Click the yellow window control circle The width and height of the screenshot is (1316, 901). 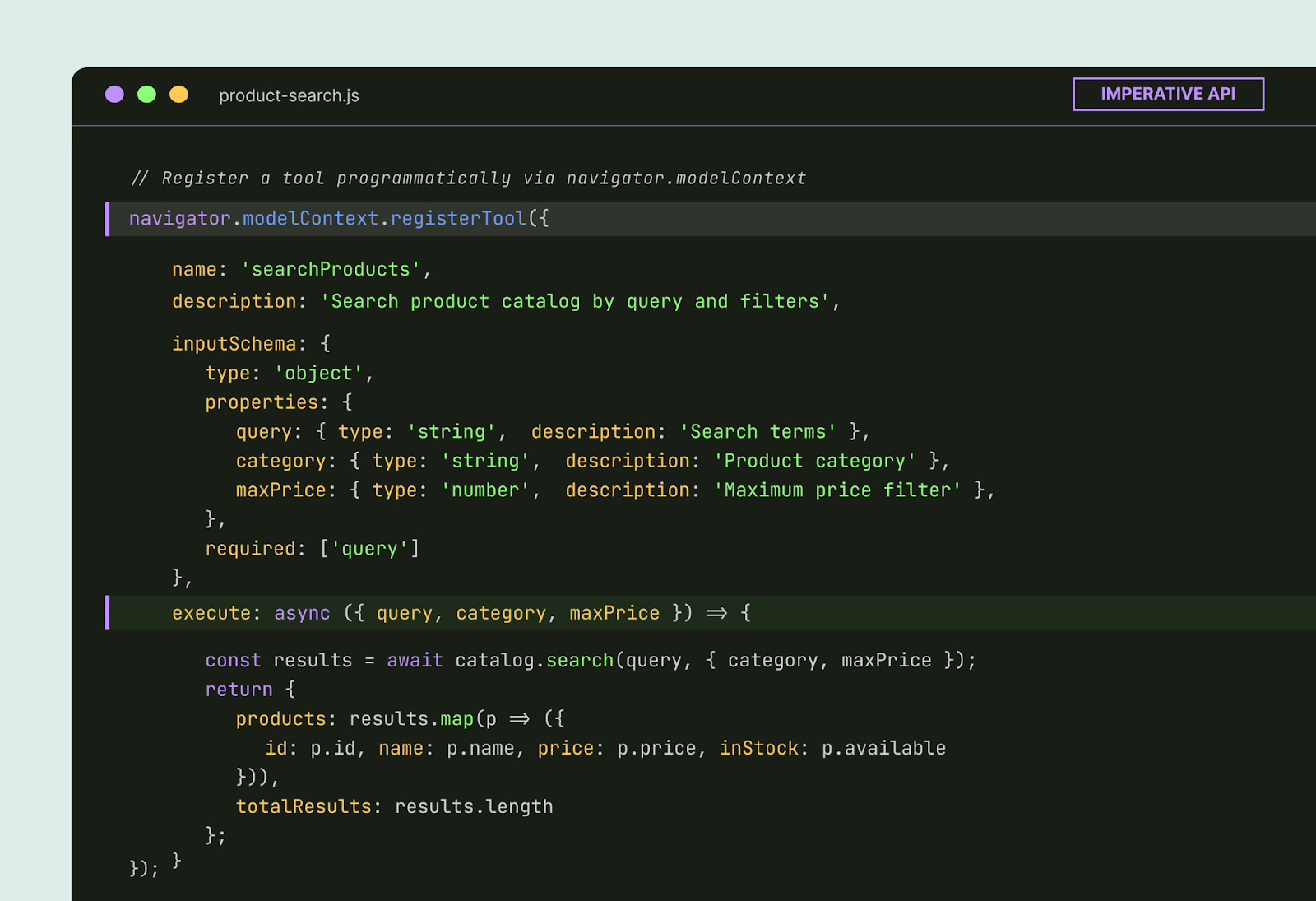pos(178,95)
